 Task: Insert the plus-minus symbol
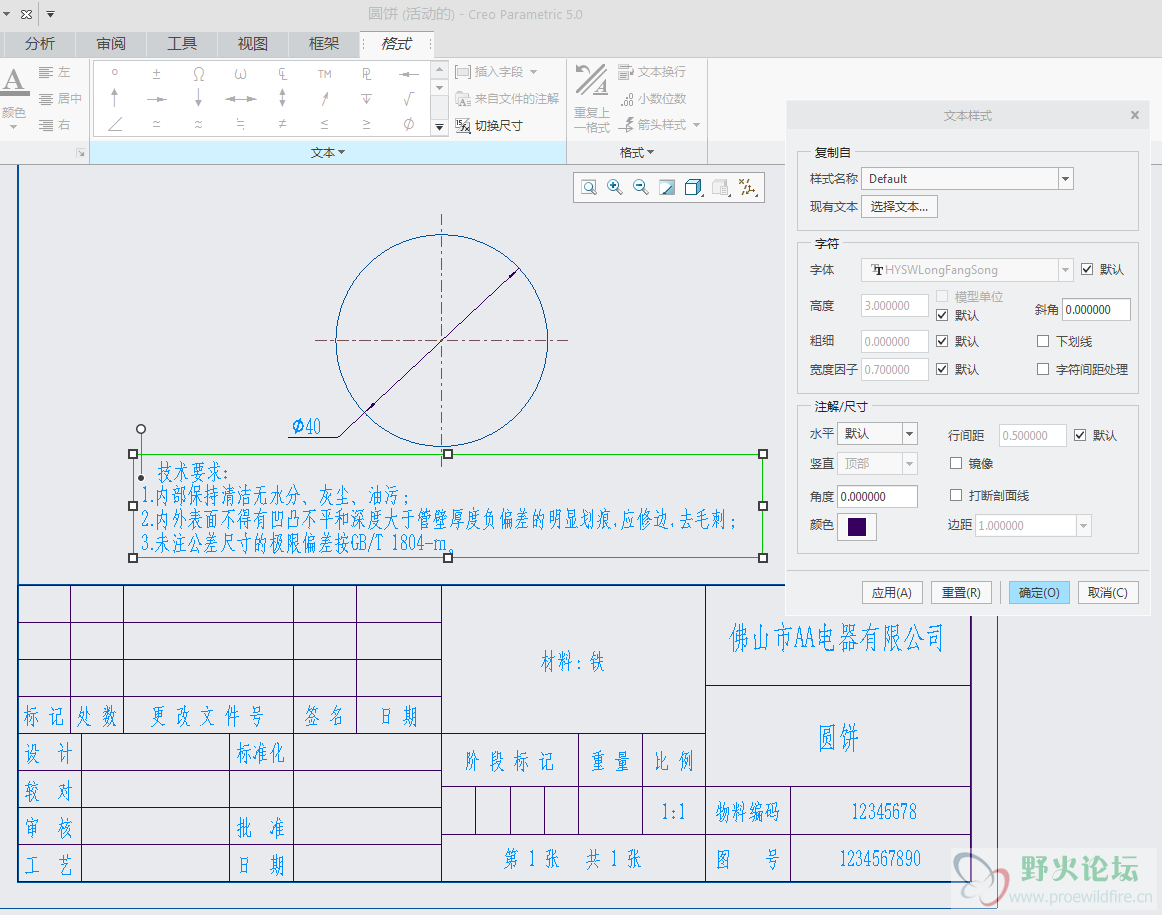click(x=156, y=73)
